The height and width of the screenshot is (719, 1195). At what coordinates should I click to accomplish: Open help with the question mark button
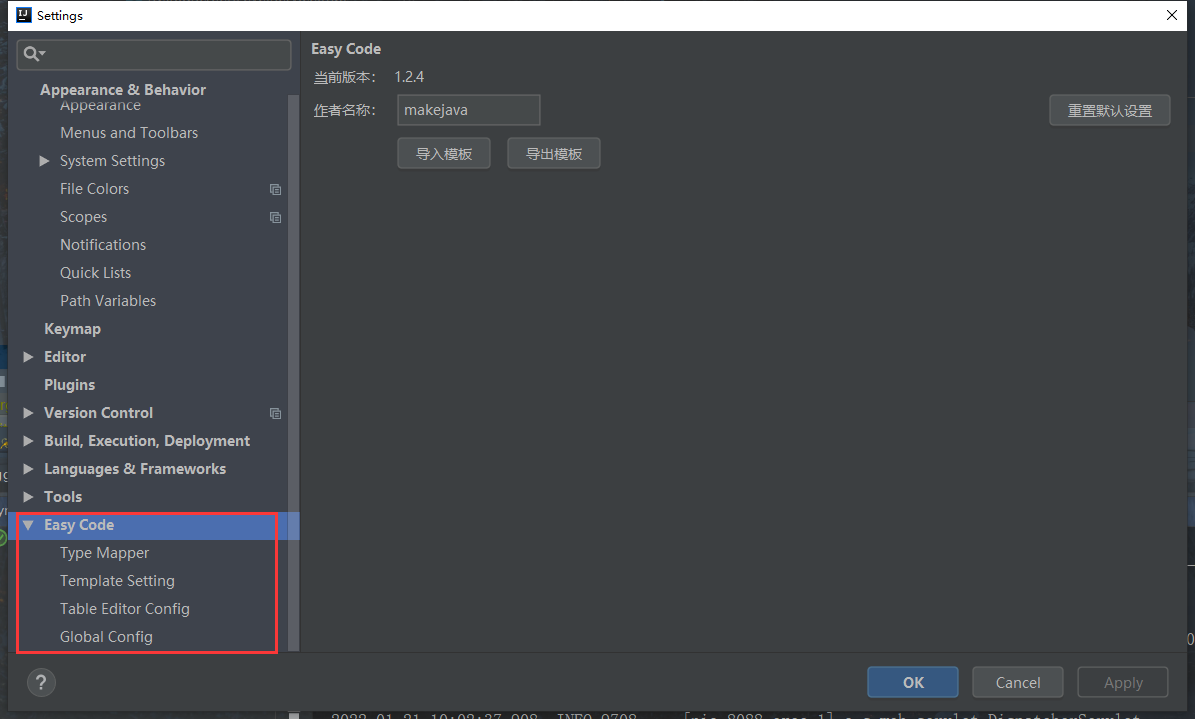(x=41, y=682)
